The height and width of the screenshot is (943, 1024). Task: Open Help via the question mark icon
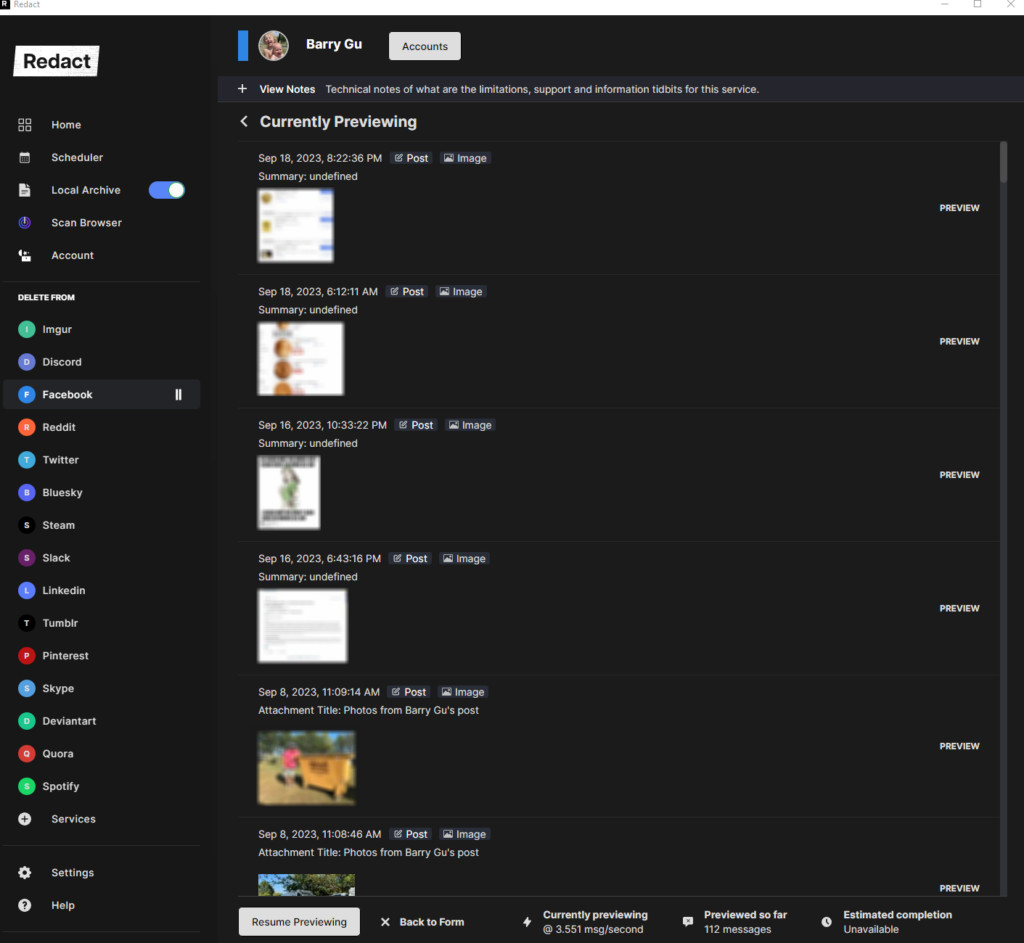[25, 905]
